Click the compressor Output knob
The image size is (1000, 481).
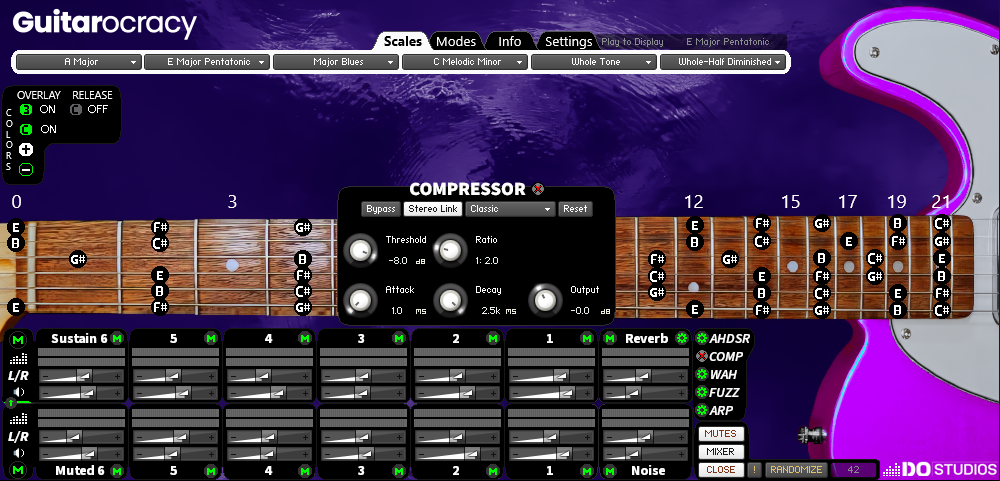545,300
